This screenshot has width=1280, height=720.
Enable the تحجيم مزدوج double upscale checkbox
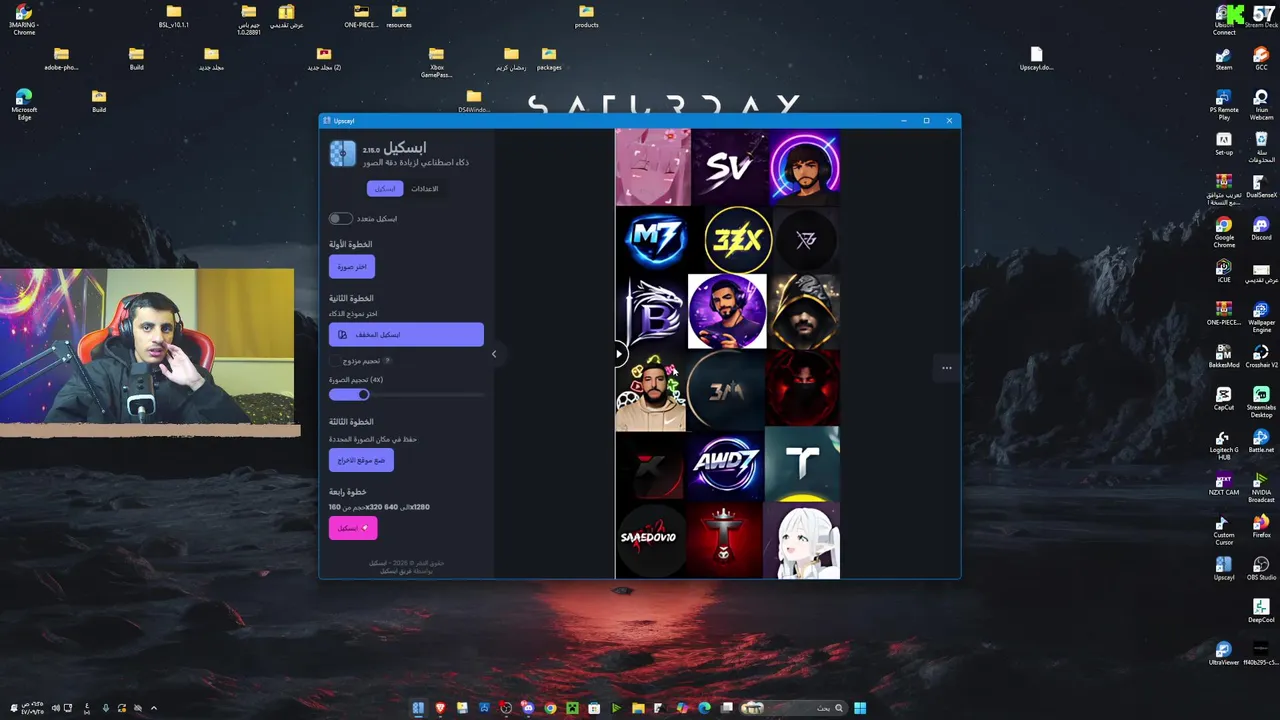coord(335,360)
